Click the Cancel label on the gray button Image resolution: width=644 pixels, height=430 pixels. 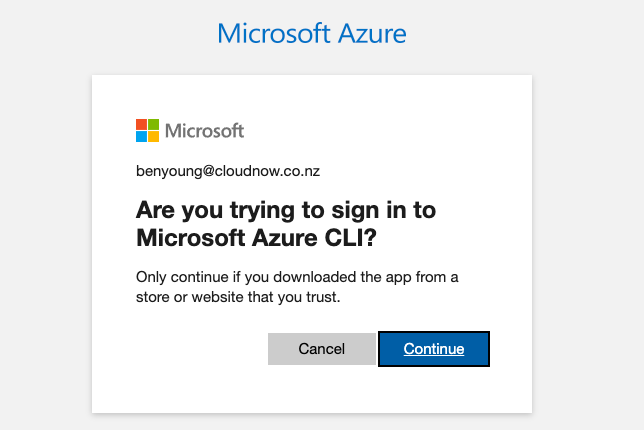(322, 349)
